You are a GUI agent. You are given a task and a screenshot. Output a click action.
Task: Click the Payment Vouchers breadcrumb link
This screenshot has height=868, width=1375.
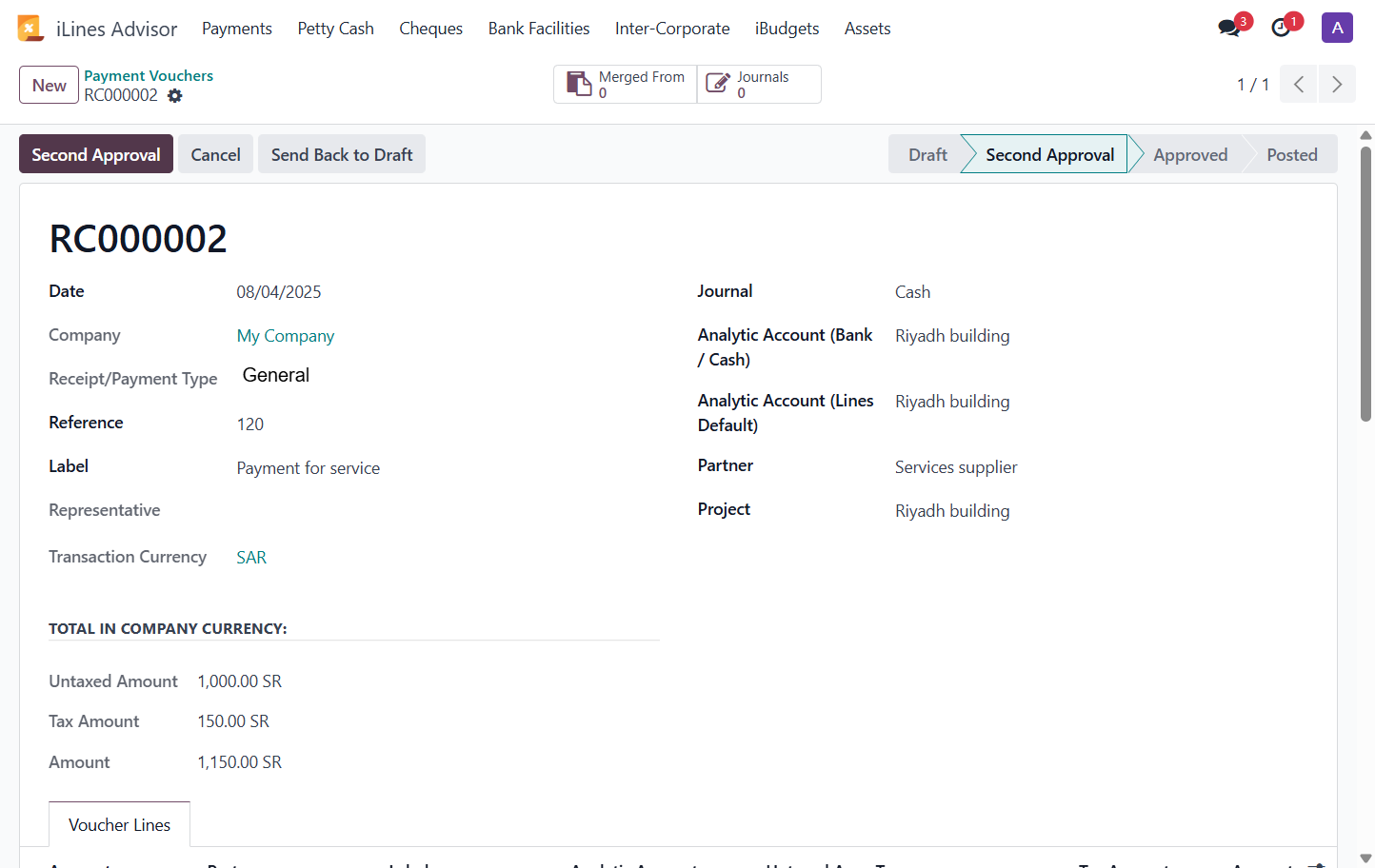coord(149,75)
